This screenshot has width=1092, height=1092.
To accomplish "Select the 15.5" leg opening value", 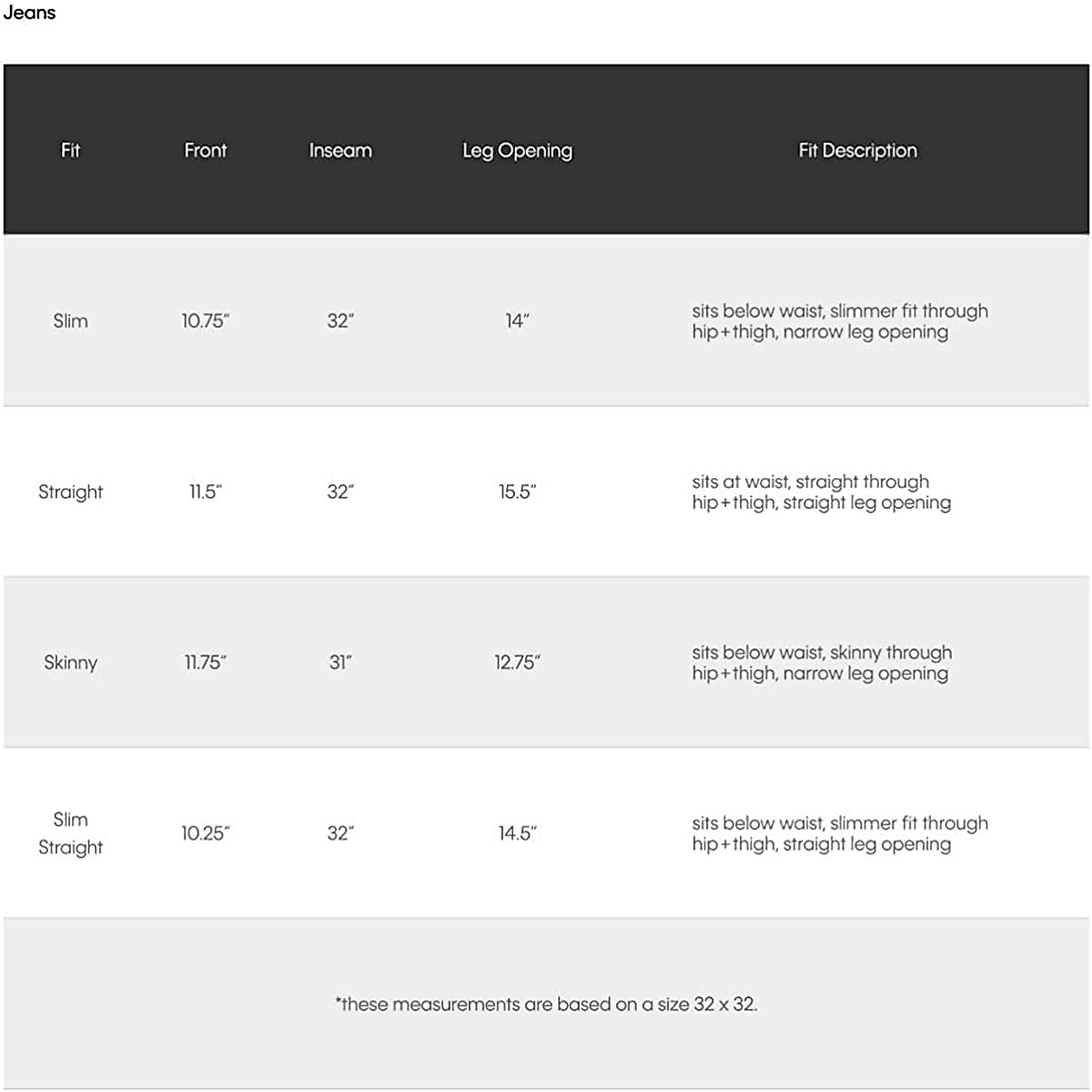I will pyautogui.click(x=517, y=492).
